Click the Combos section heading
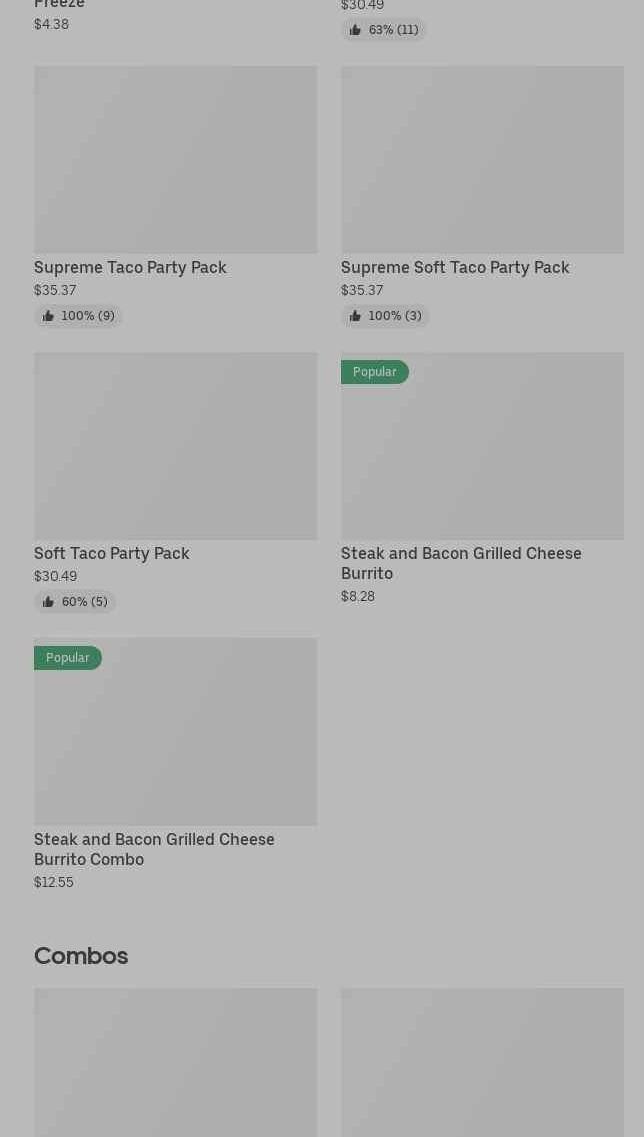Screen dimensions: 644x1137 pos(81,956)
